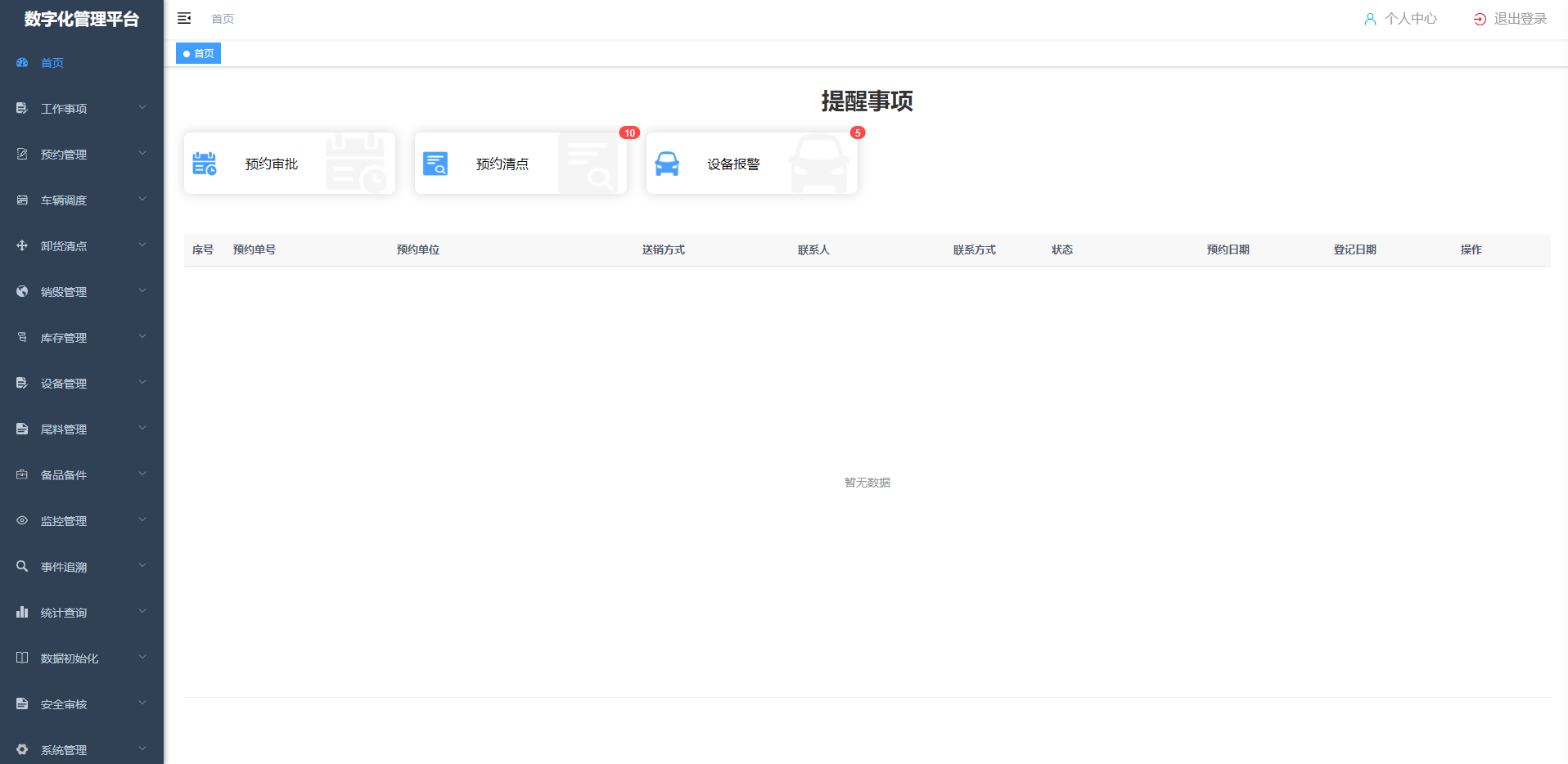Expand the 系统管理 menu chevron

tap(142, 748)
